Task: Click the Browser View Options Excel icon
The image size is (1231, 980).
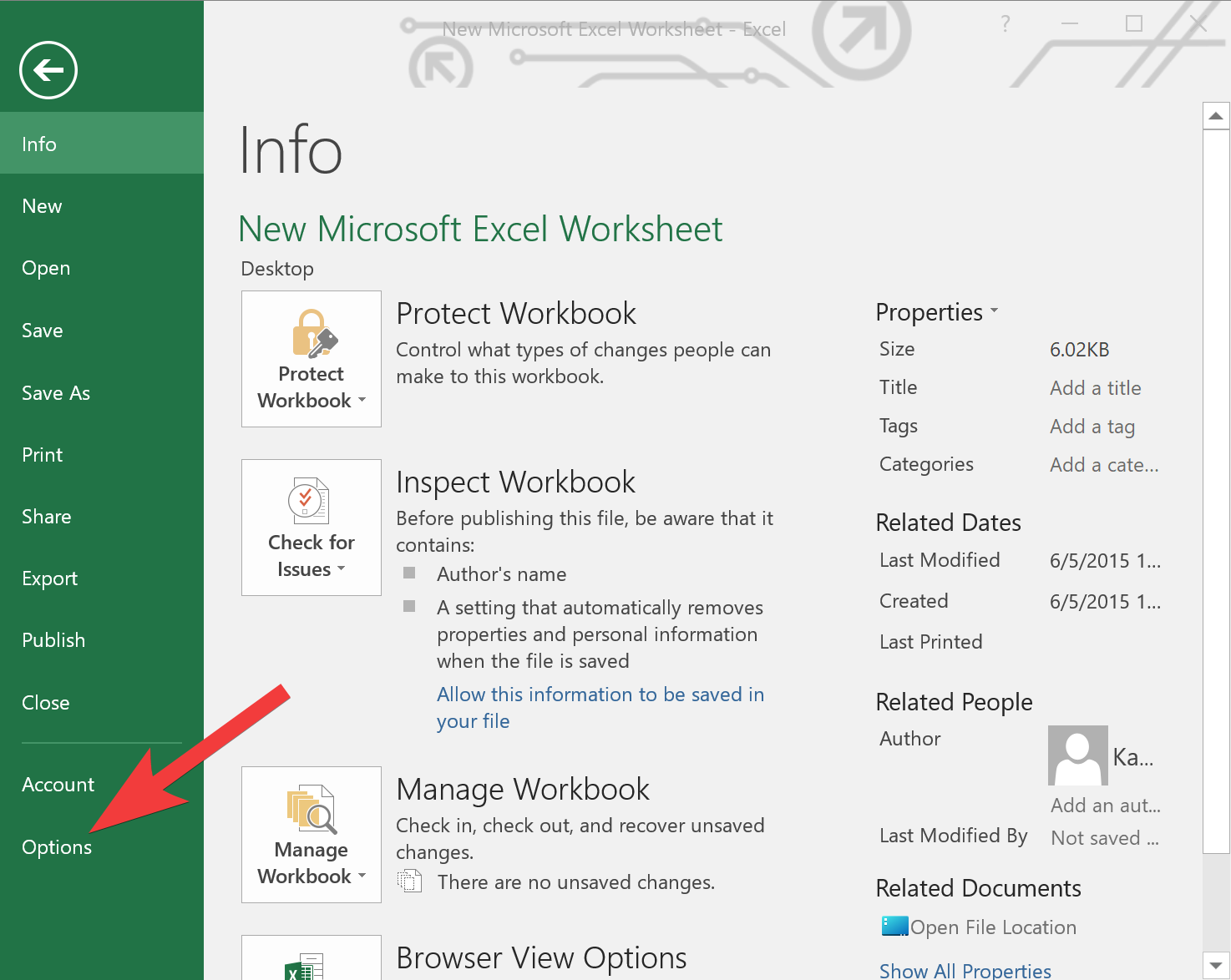Action: point(312,958)
